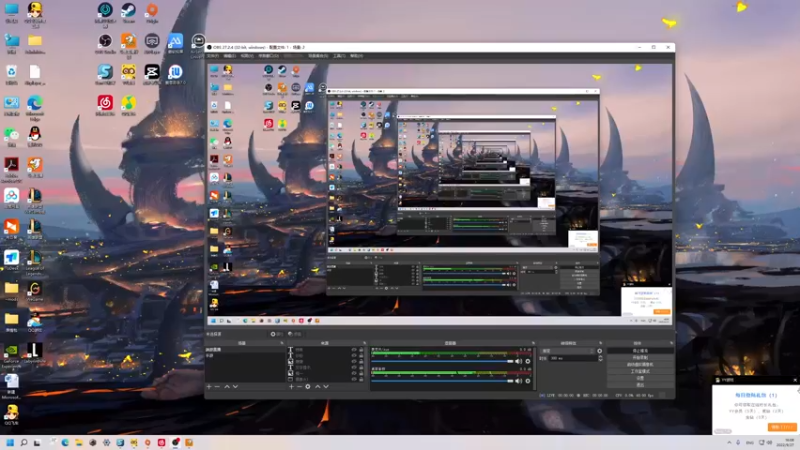Adjust the second channel volume slider

(442, 381)
